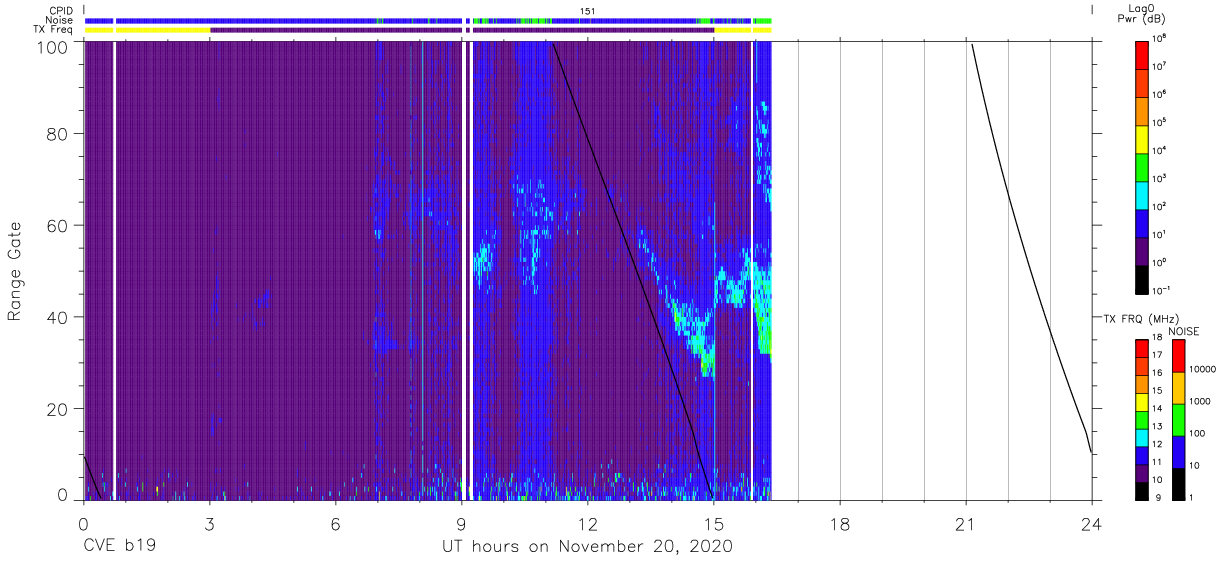Viewport: 1228px width, 567px height.
Task: Select the purple segment of TX FRQ colorbar
Action: pyautogui.click(x=1142, y=473)
